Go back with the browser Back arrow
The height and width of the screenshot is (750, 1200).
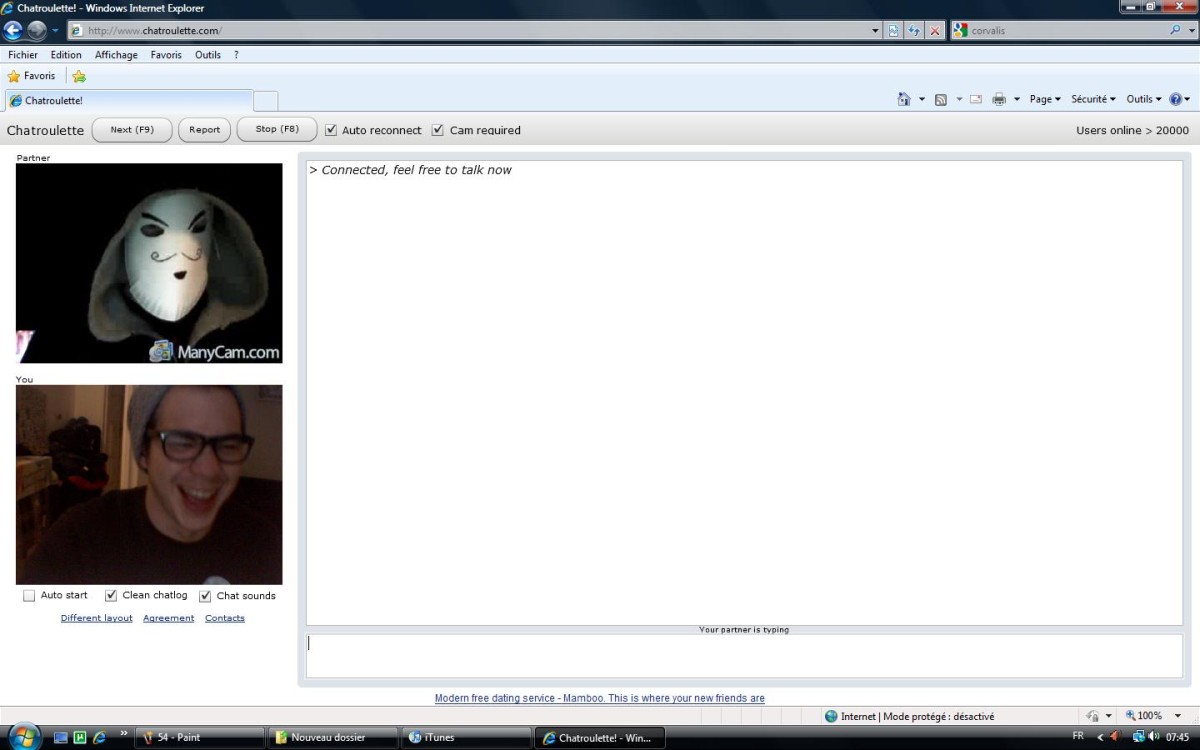(14, 30)
